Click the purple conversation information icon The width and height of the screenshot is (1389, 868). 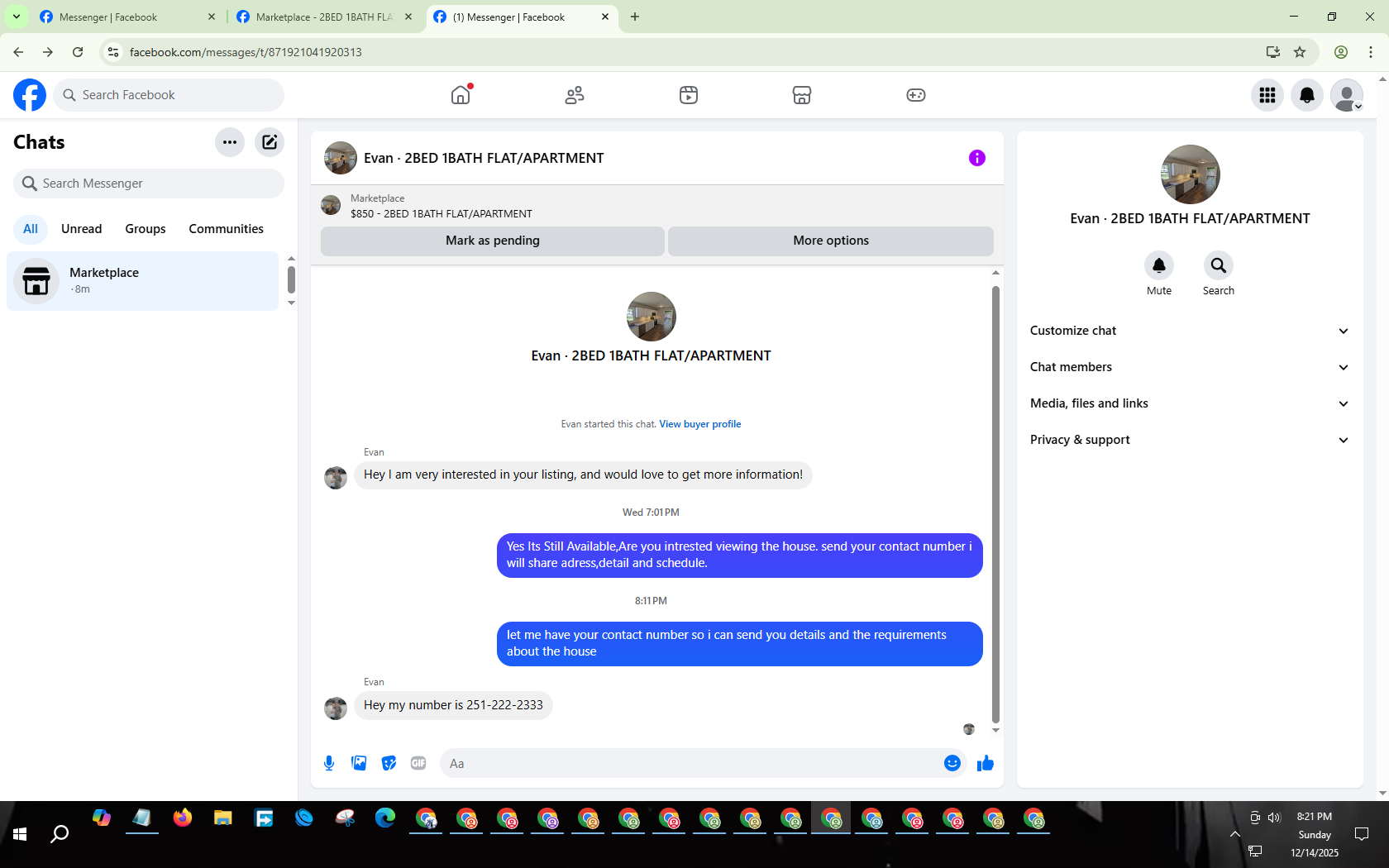coord(977,158)
